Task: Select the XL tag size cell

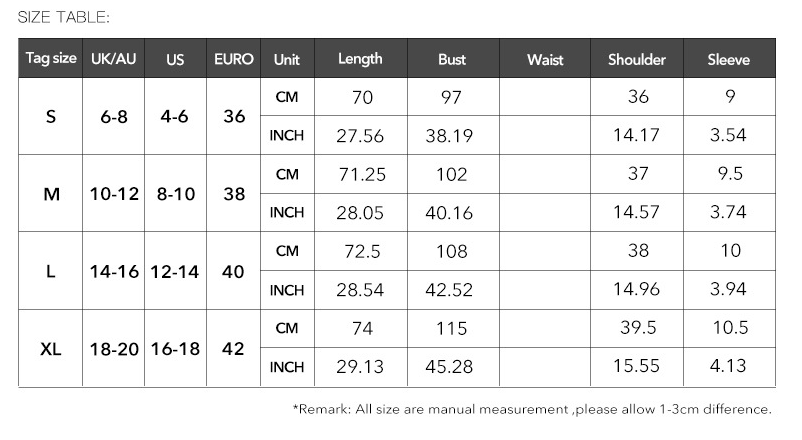Action: 51,348
